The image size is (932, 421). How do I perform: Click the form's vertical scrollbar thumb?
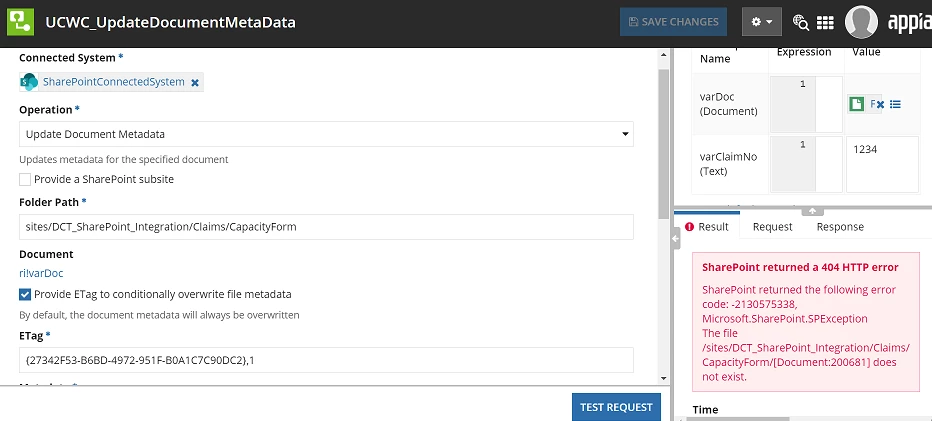(664, 144)
